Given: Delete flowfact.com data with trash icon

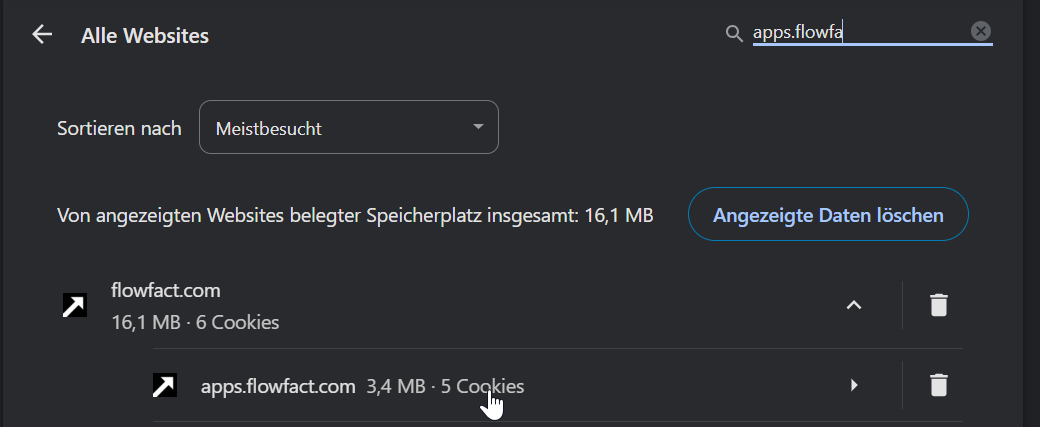Looking at the screenshot, I should (939, 305).
